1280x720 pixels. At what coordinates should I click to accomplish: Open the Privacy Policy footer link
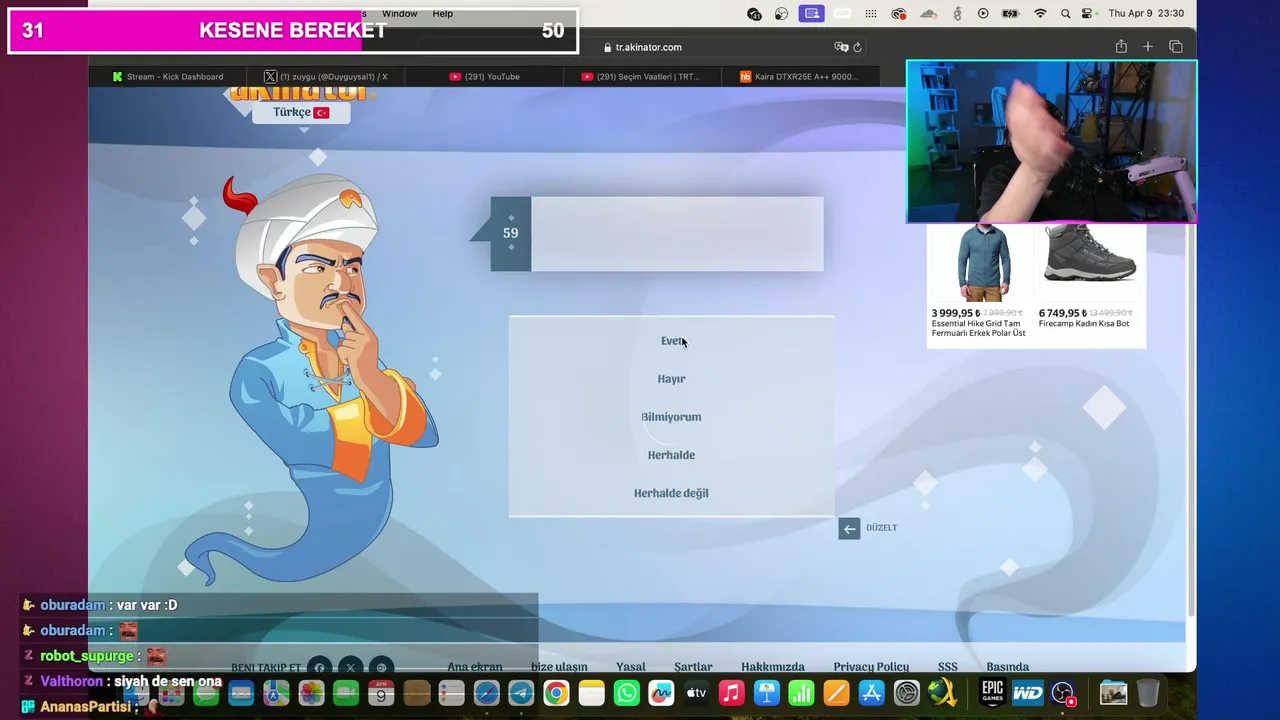tap(871, 667)
